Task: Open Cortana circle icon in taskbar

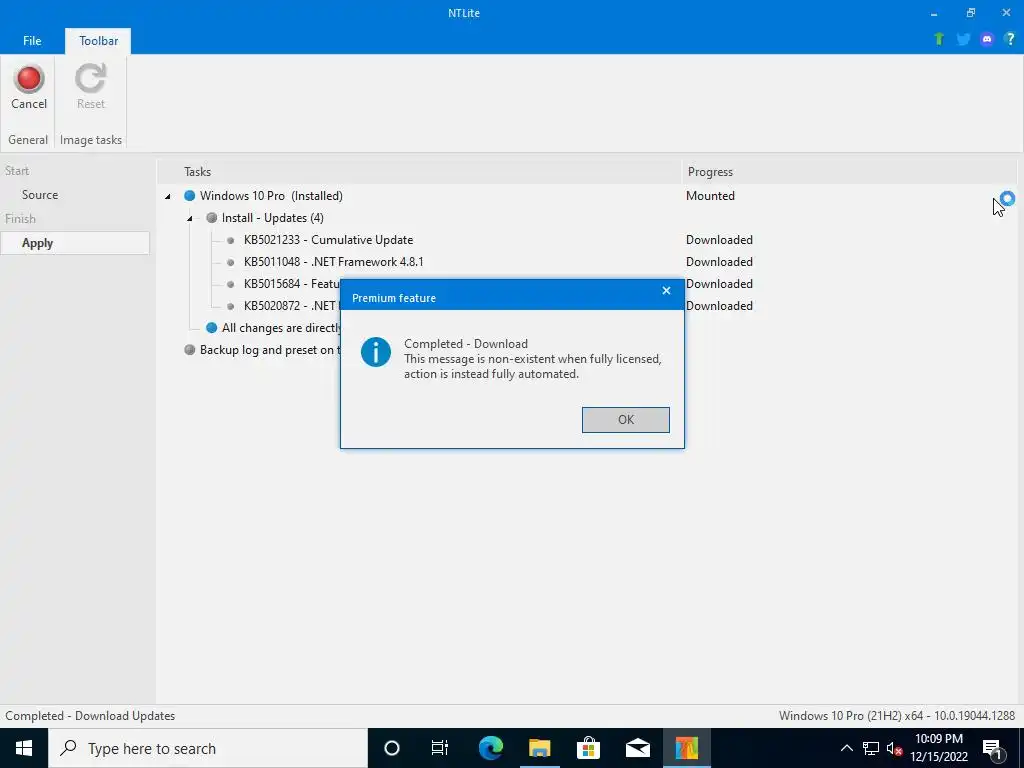Action: point(392,748)
